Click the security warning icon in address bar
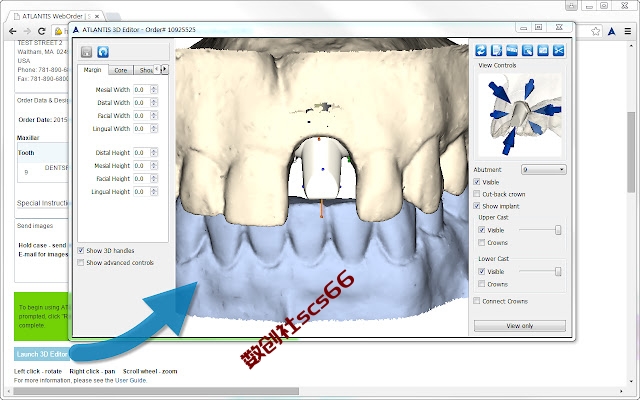This screenshot has height=400, width=640. pyautogui.click(x=59, y=31)
